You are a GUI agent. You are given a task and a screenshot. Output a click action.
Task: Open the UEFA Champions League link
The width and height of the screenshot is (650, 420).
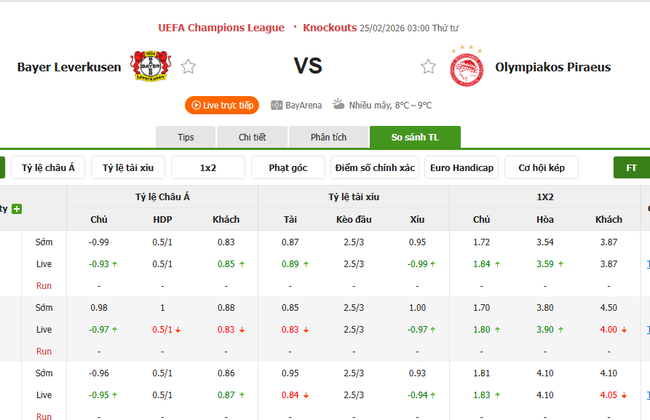tap(221, 28)
